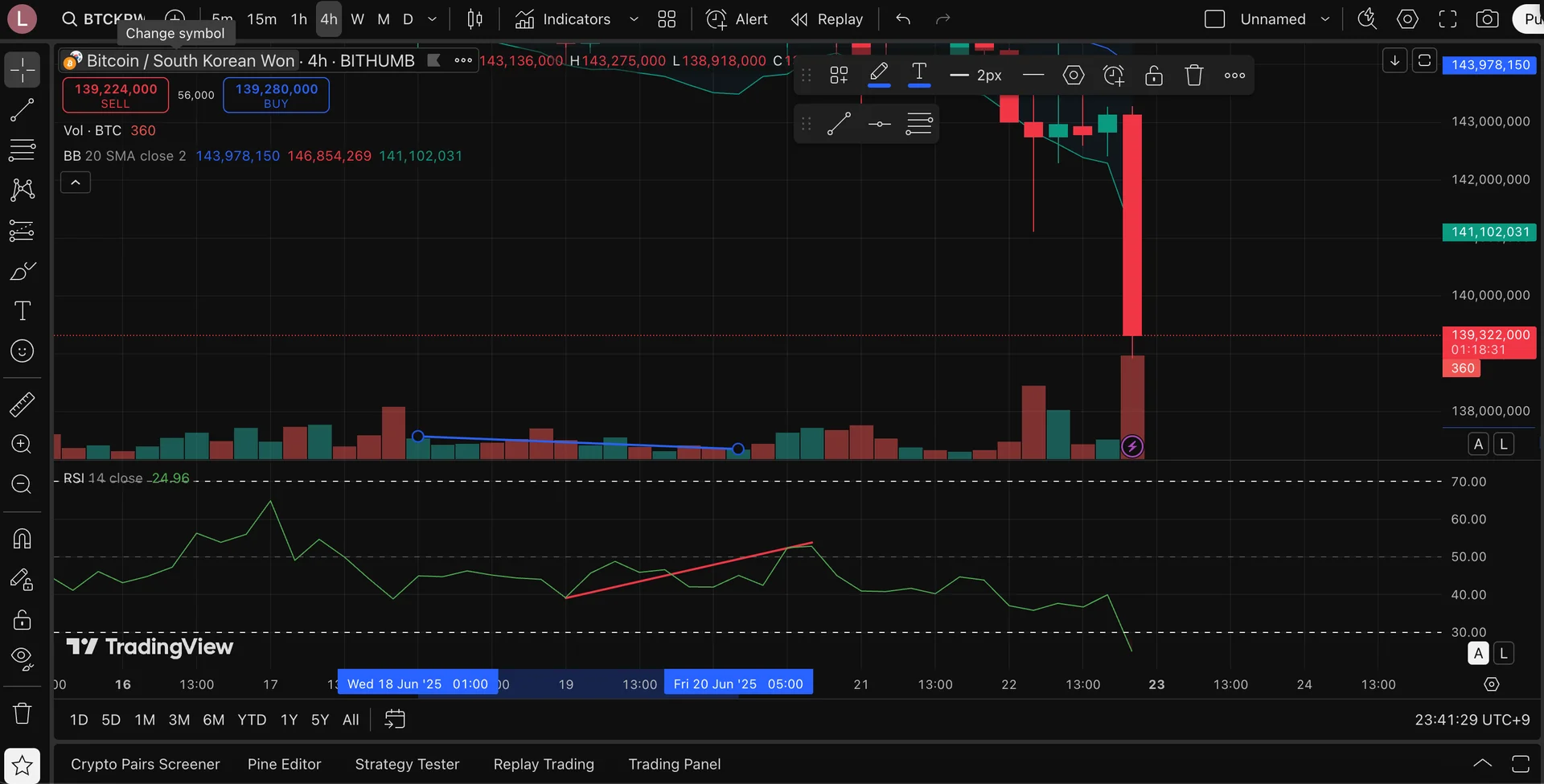This screenshot has width=1544, height=784.
Task: Hide all drawings with eye icon
Action: click(23, 659)
